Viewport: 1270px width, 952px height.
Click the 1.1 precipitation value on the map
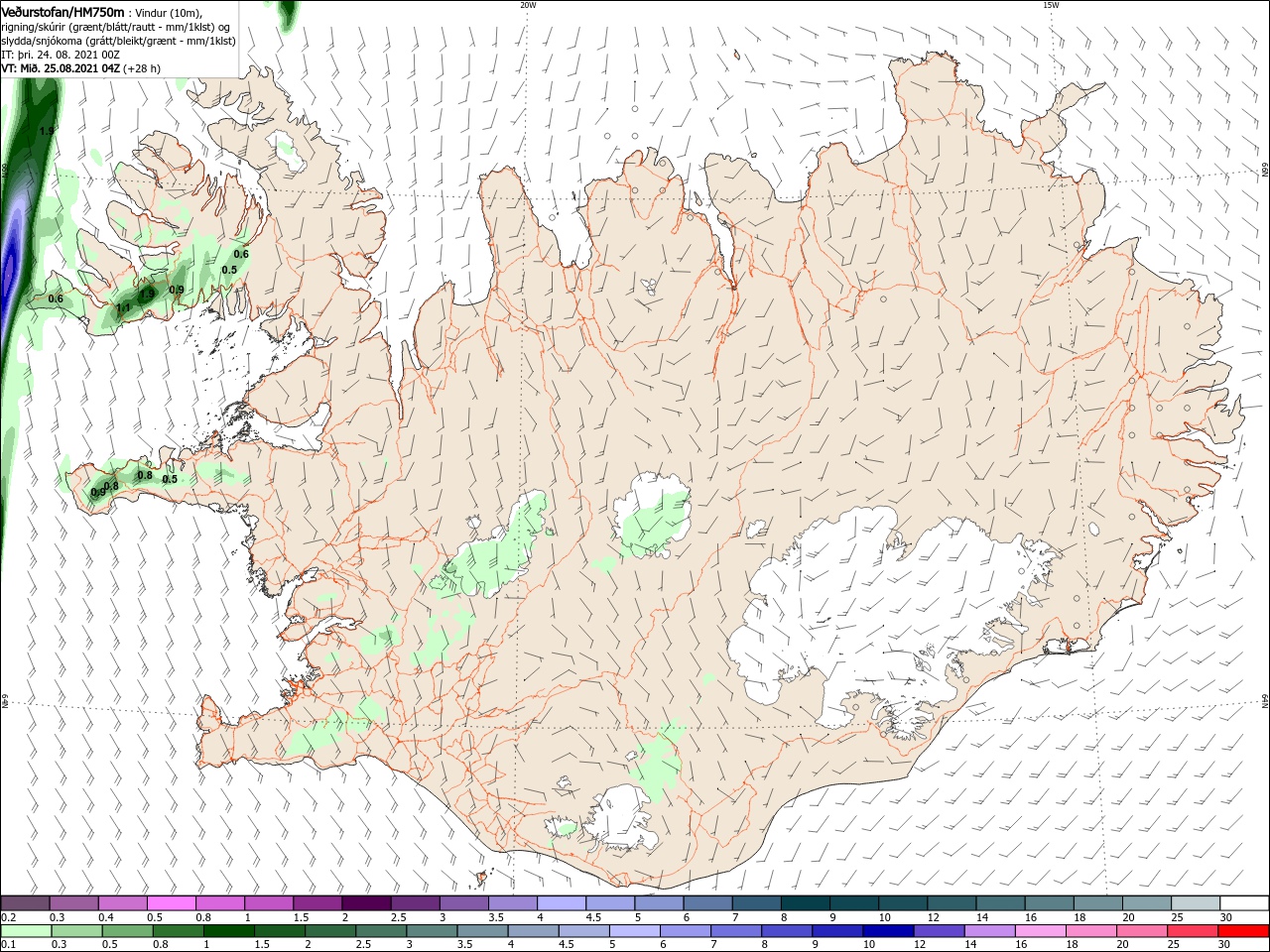[123, 308]
